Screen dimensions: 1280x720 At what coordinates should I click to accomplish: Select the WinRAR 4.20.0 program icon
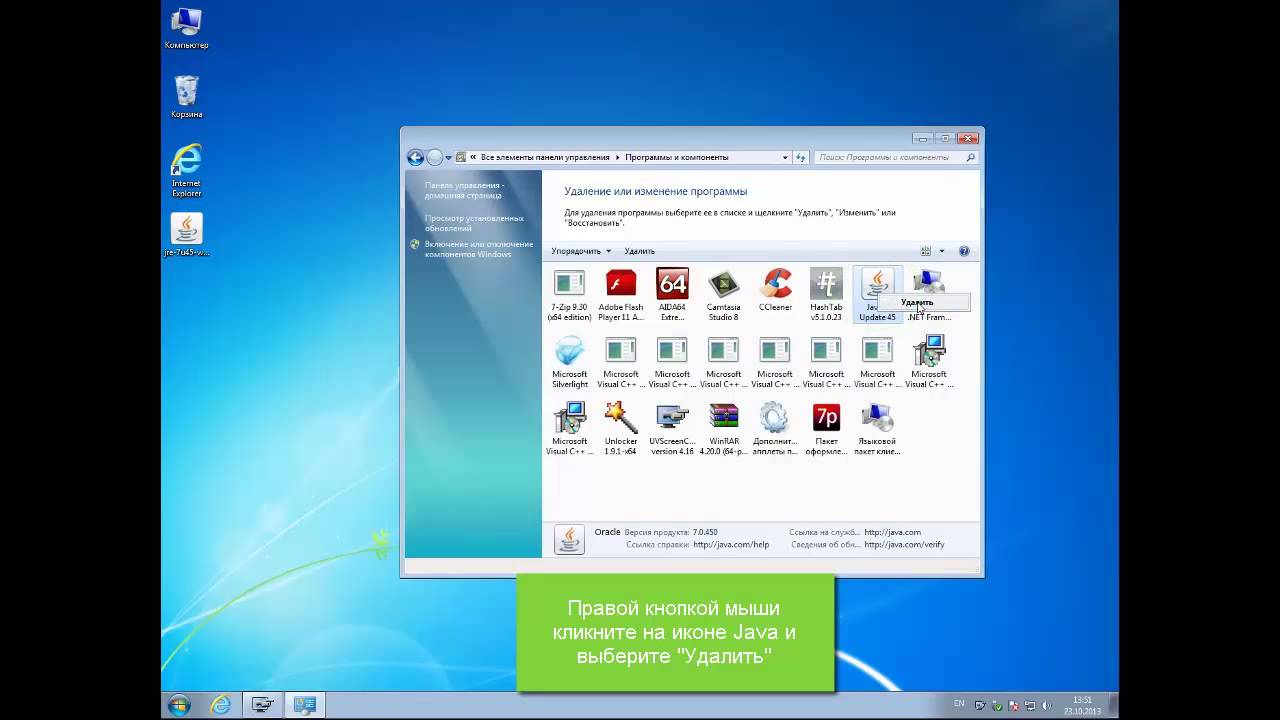(723, 429)
